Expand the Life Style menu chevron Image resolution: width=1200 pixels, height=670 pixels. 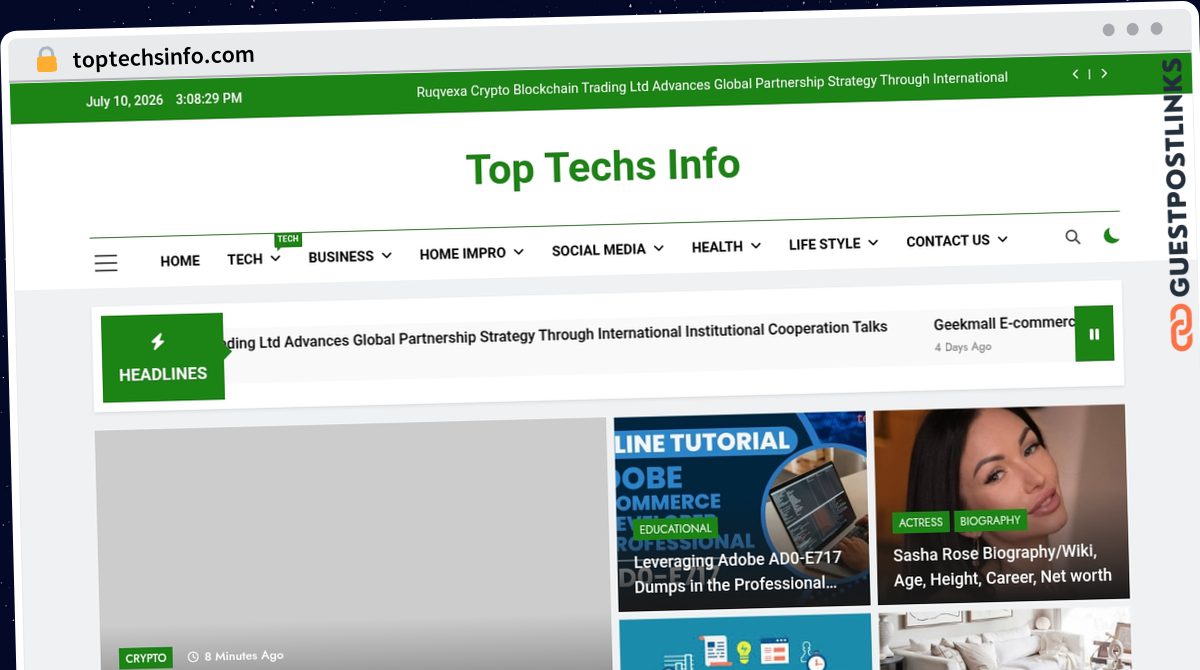pos(873,243)
